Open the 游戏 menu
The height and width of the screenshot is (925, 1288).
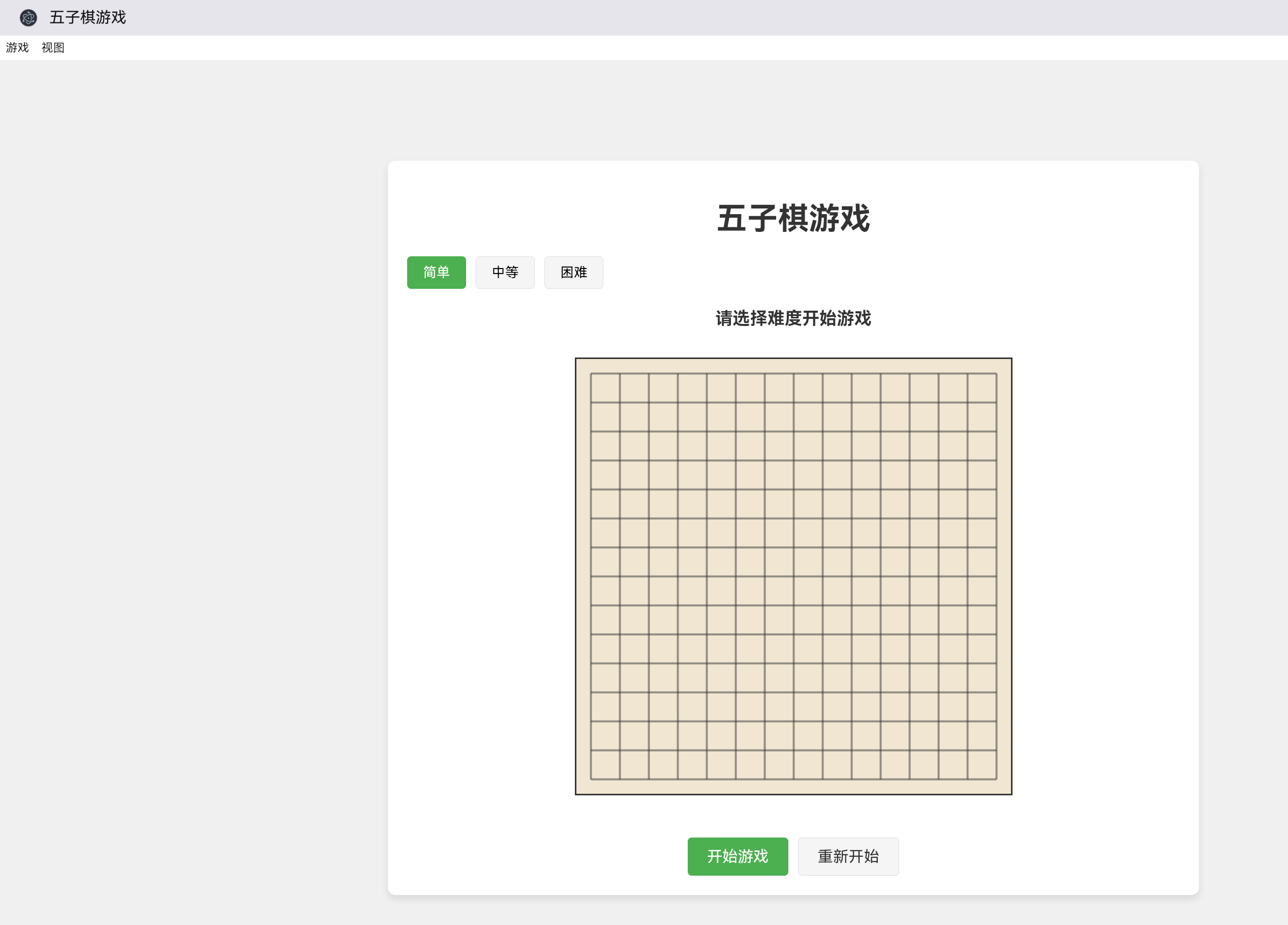tap(17, 48)
